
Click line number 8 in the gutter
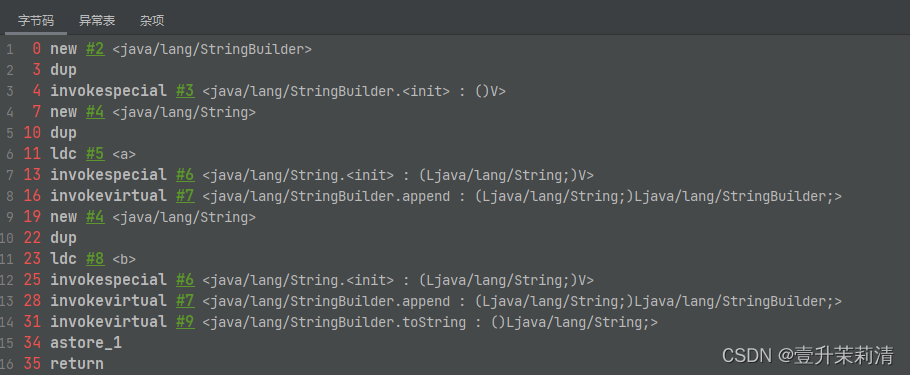10,196
